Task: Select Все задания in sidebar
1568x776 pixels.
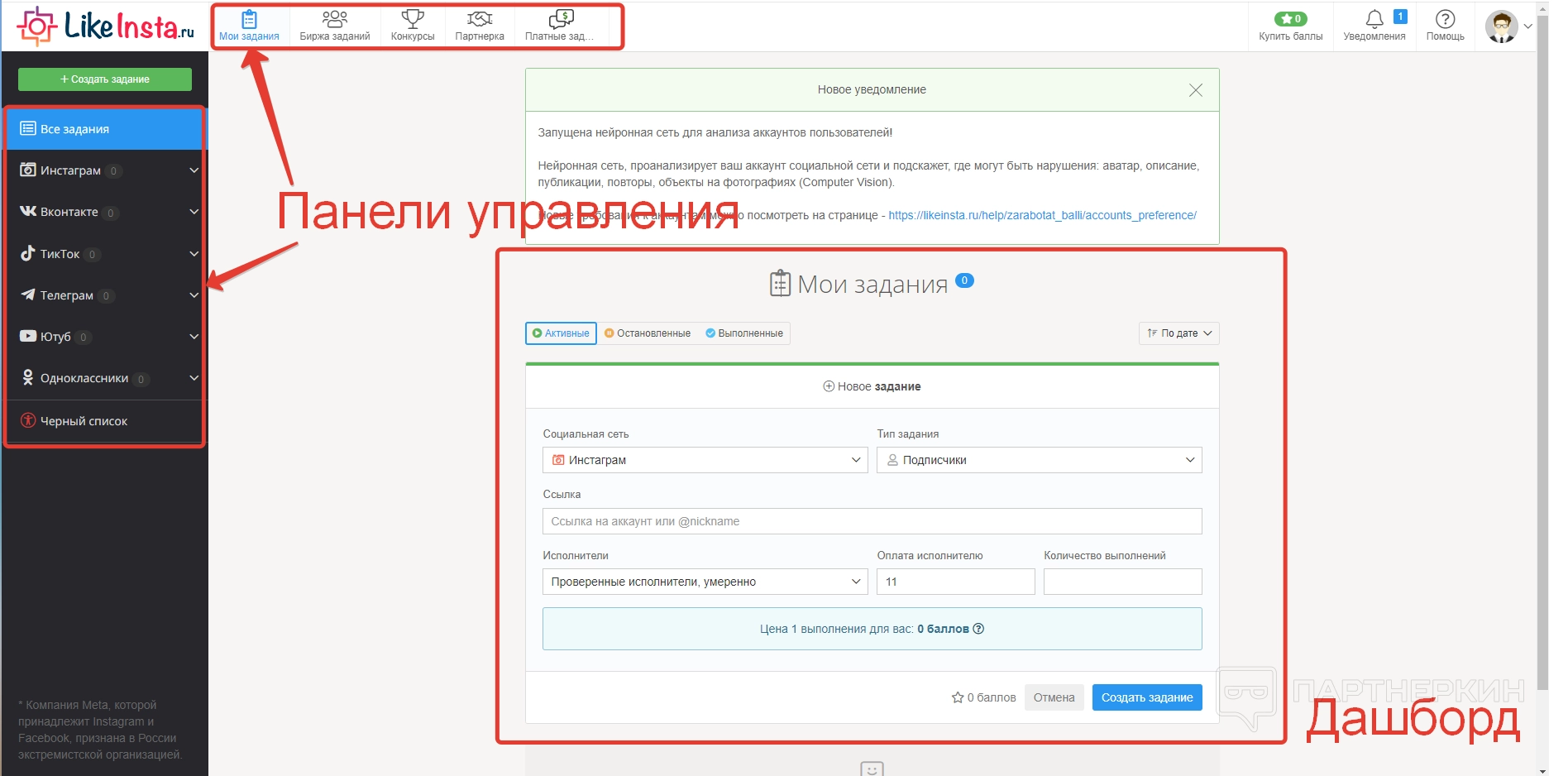Action: click(x=105, y=129)
